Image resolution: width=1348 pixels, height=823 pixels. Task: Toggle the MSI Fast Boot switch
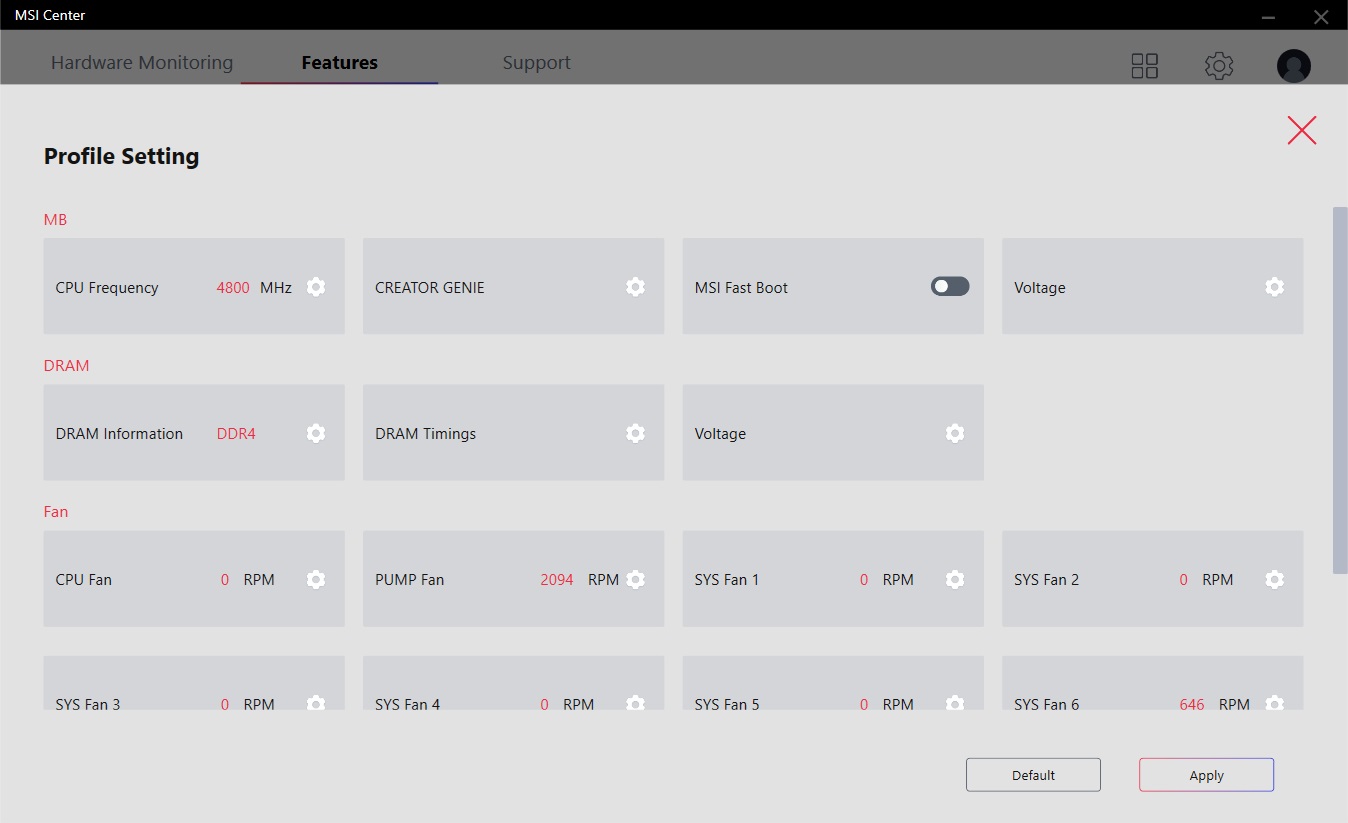pos(950,287)
